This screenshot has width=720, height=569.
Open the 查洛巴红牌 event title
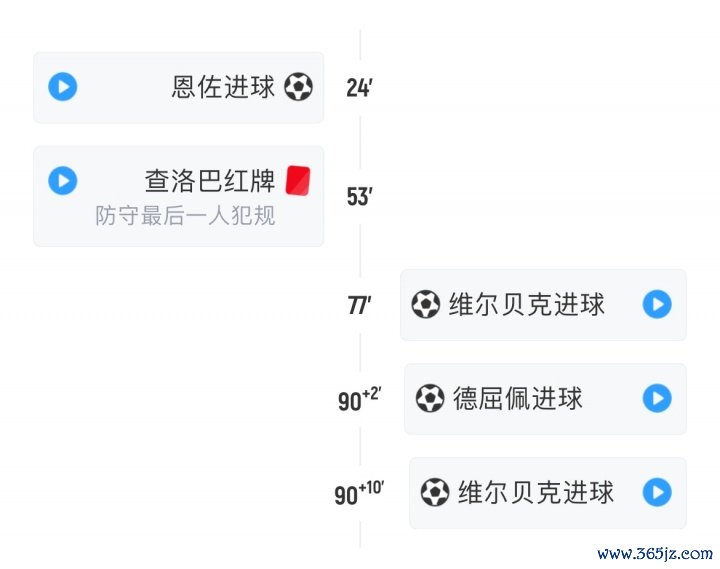pyautogui.click(x=210, y=181)
